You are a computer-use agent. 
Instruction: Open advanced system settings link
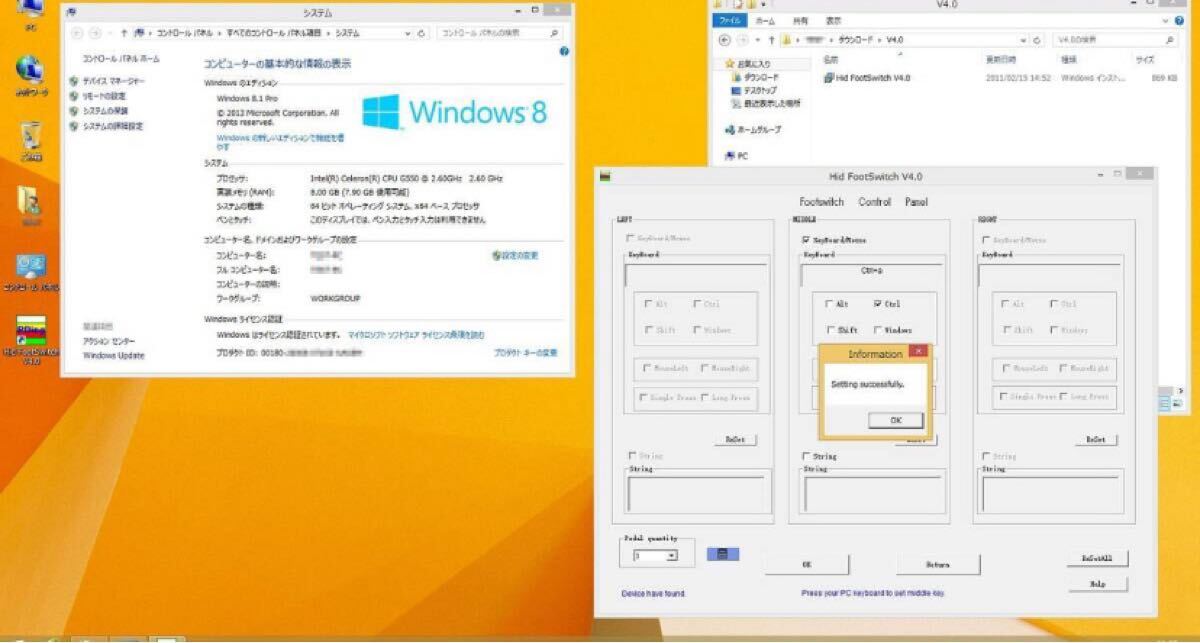(113, 126)
